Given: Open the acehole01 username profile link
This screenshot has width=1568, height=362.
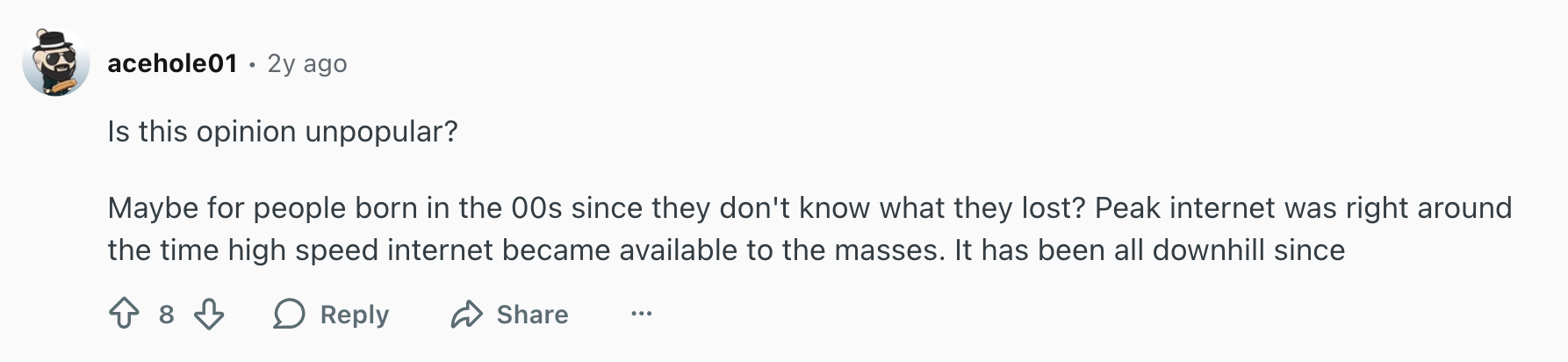Looking at the screenshot, I should point(173,63).
